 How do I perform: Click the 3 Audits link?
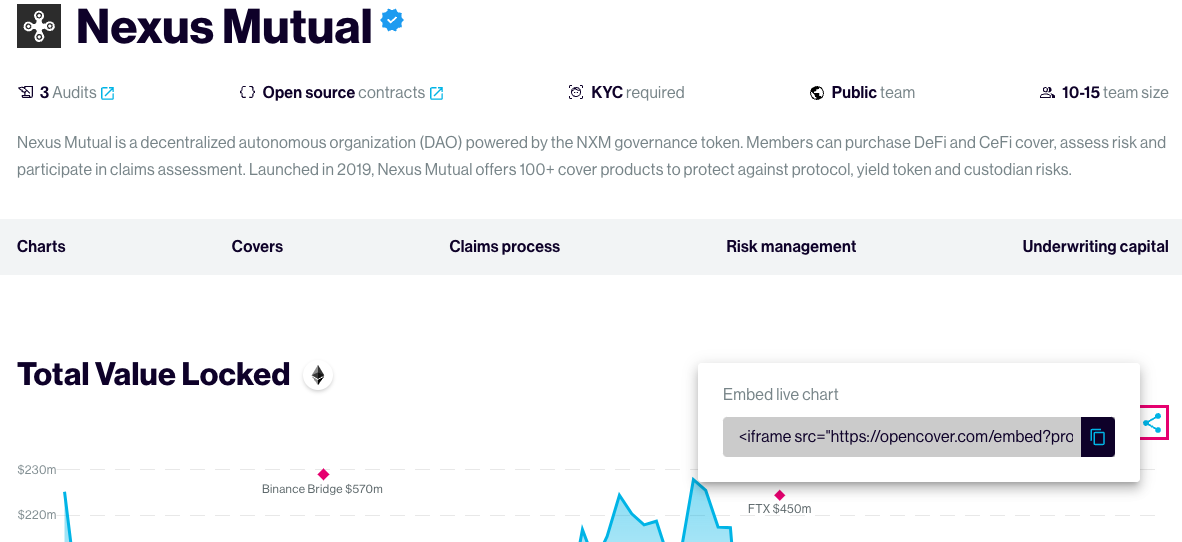coord(67,93)
